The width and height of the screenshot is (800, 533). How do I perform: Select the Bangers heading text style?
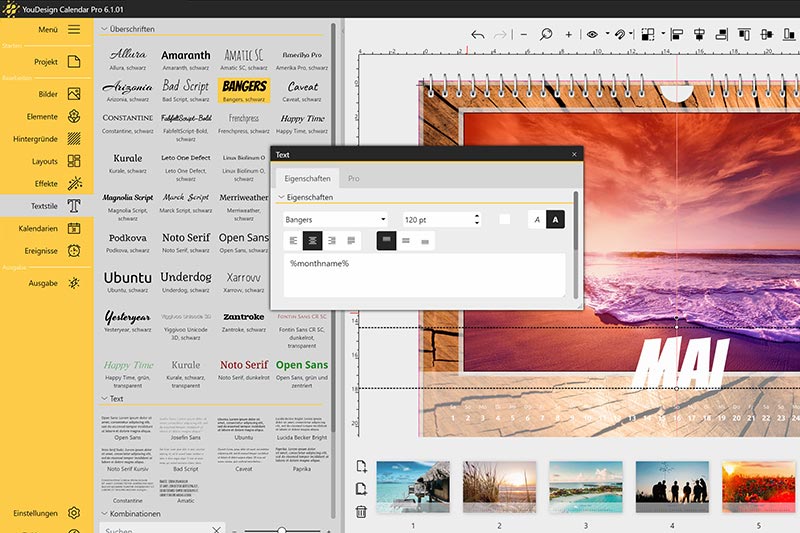(244, 90)
